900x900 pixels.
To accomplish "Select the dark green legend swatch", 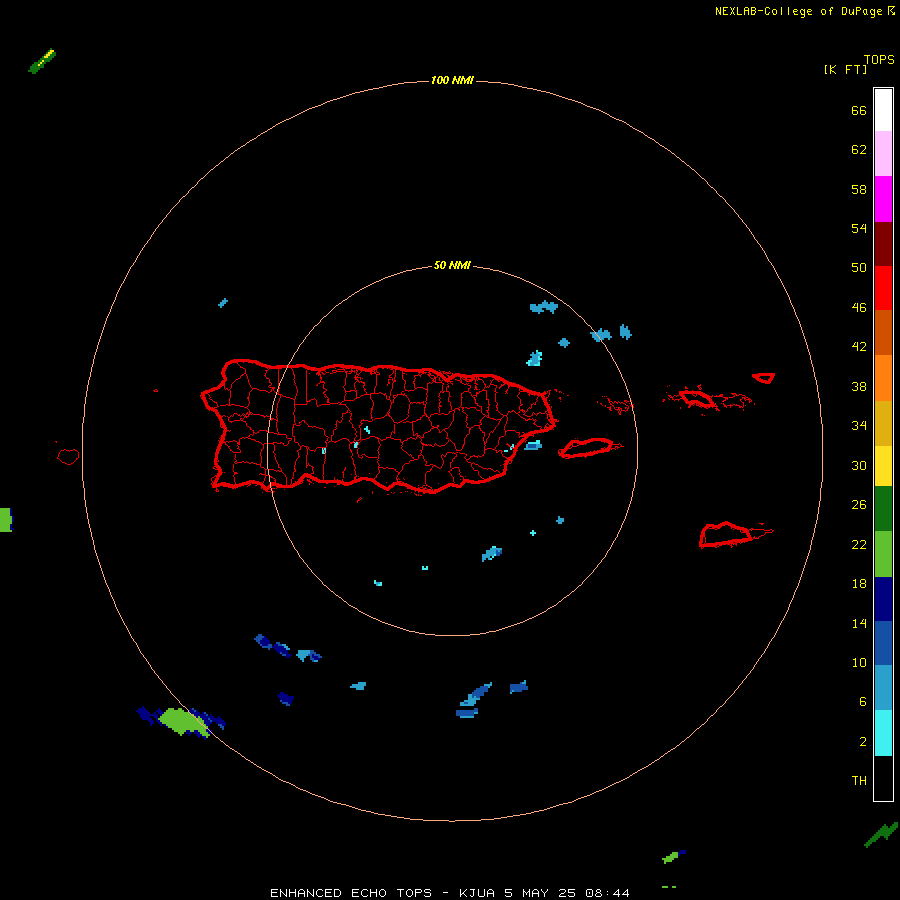I will pyautogui.click(x=883, y=509).
